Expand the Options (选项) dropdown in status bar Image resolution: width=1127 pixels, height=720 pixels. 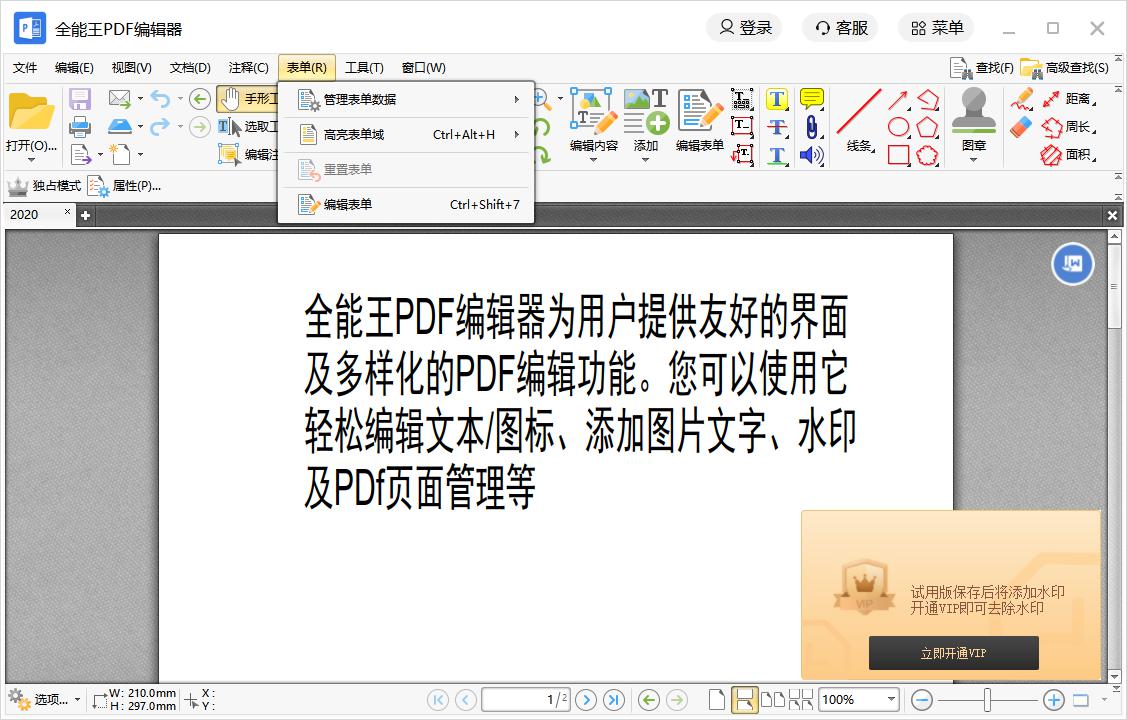(x=44, y=700)
